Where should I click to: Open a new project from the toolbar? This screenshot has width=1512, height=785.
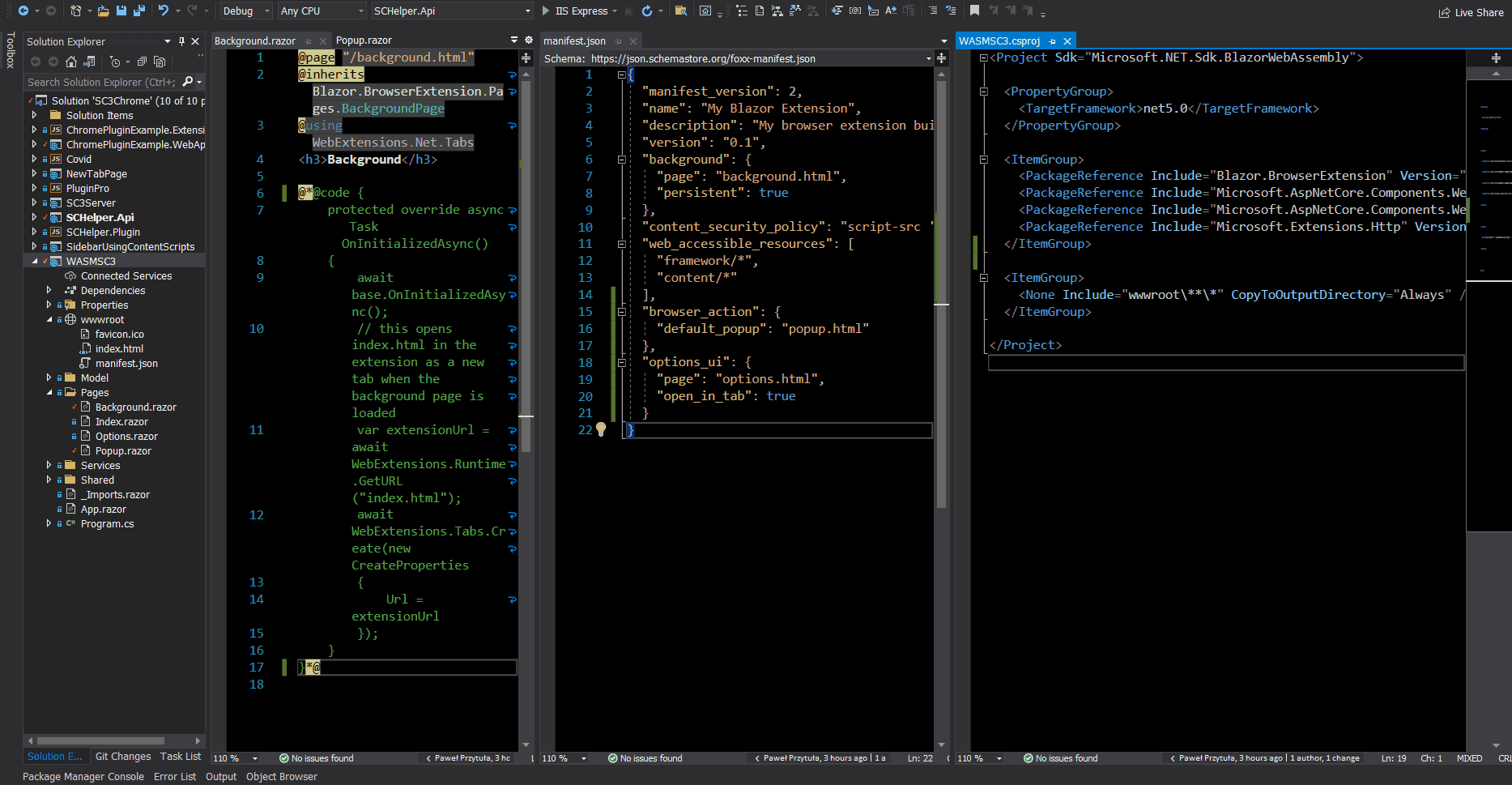coord(75,11)
